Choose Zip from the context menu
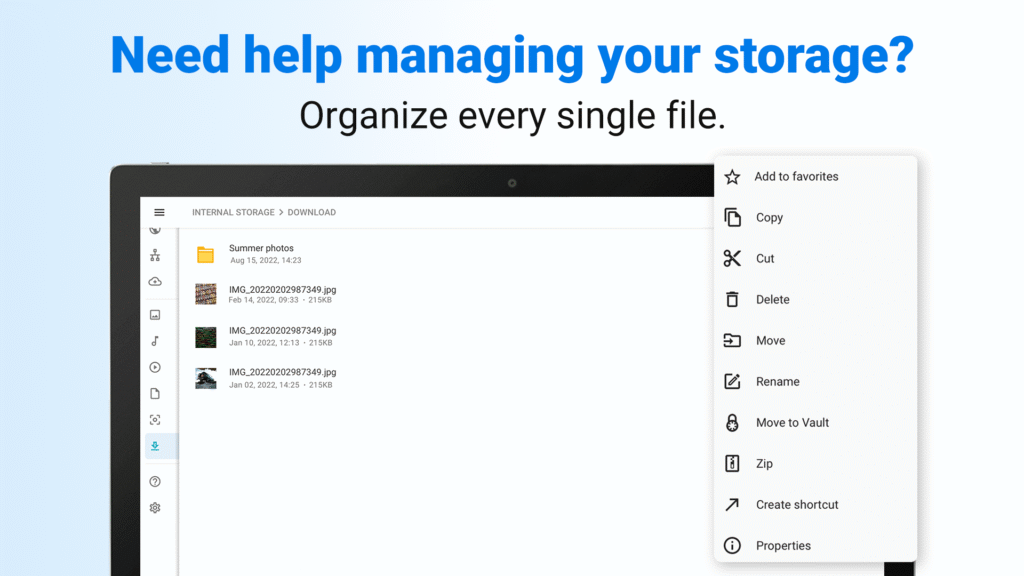1024x576 pixels. 765,463
